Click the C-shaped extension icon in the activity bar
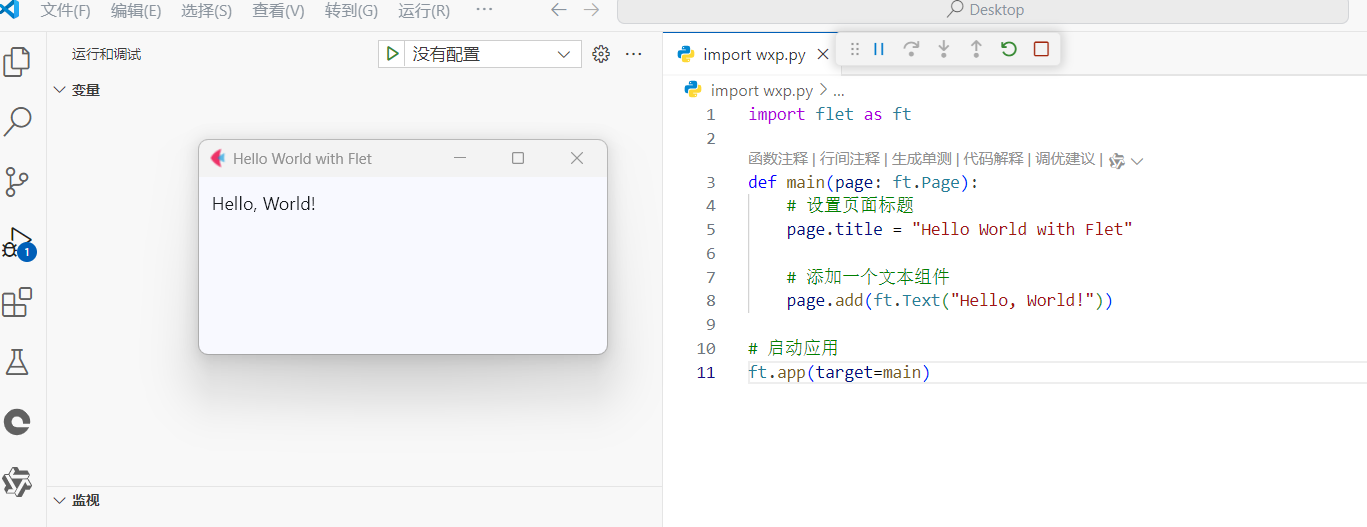Screen dimensions: 1367x527 pos(17,422)
